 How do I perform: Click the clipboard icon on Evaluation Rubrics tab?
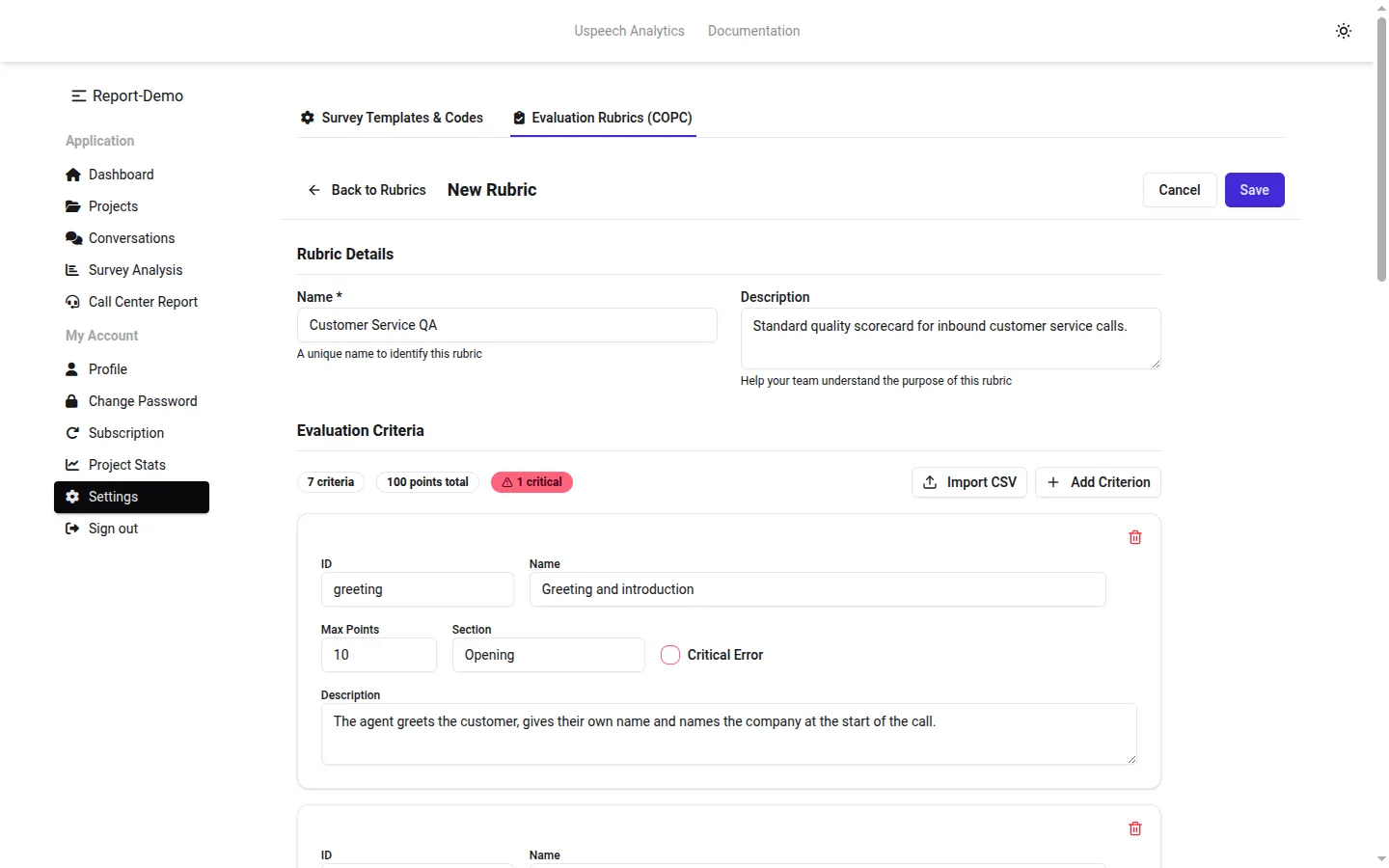[x=519, y=118]
